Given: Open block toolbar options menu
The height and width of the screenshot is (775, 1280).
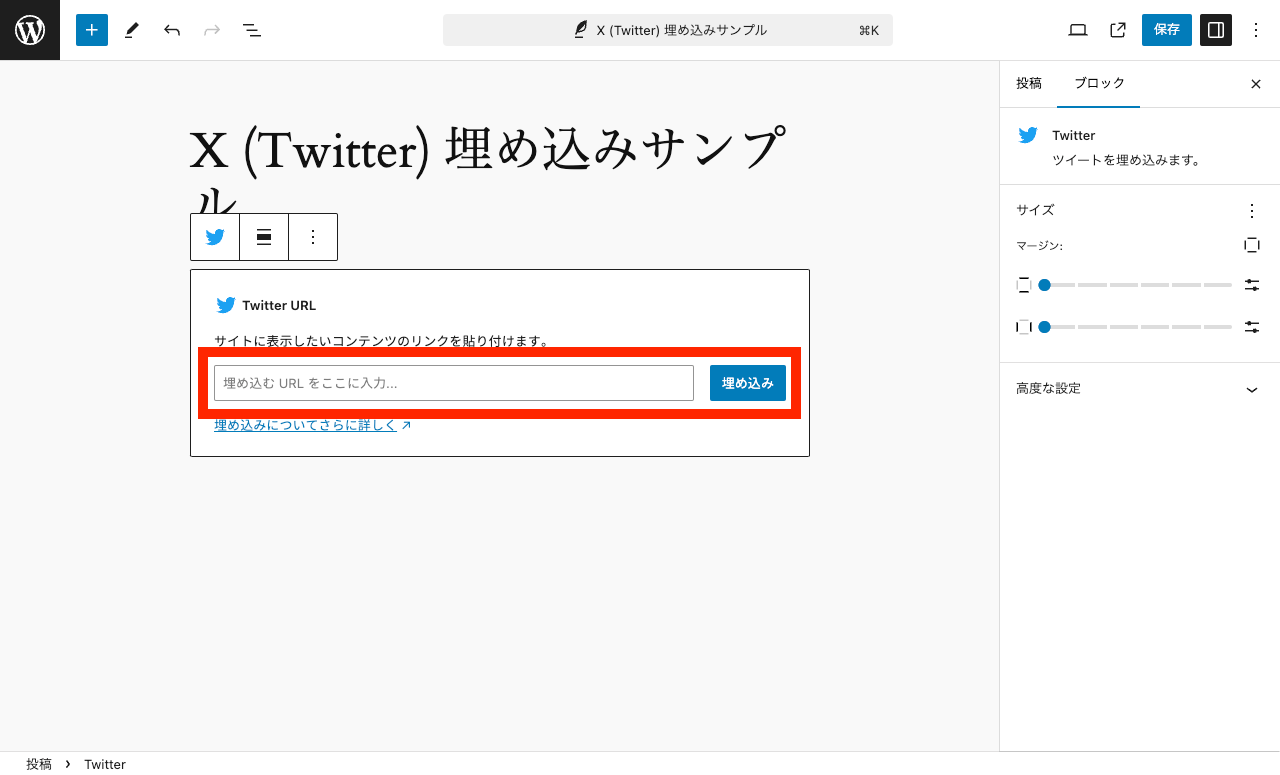Looking at the screenshot, I should tap(313, 237).
